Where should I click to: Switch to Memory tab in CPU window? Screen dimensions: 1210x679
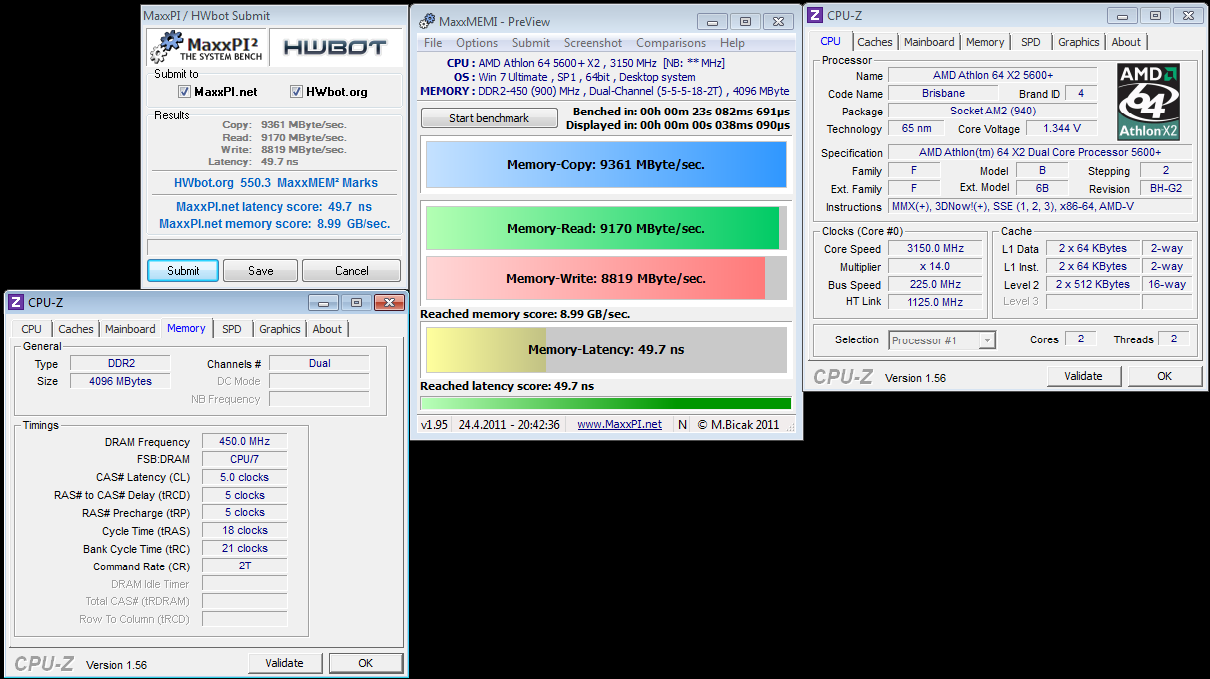tap(985, 42)
